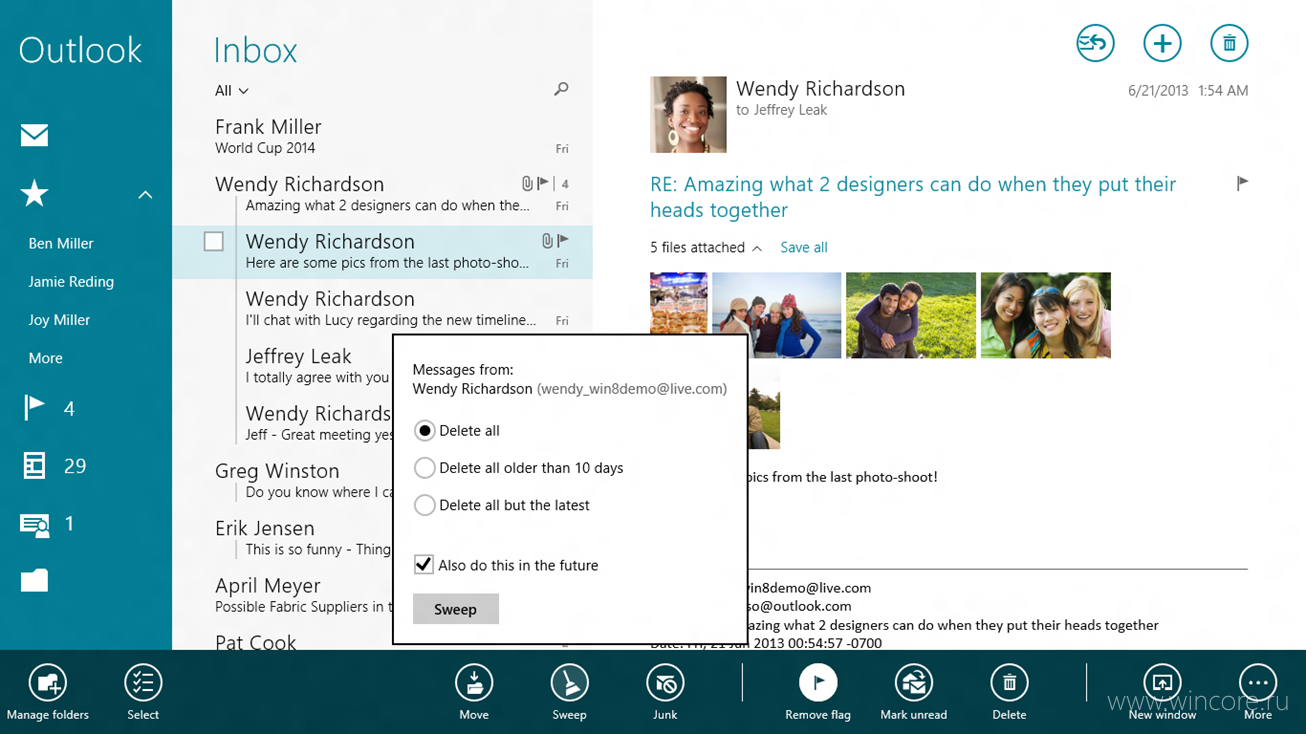Select Delete all but the latest
This screenshot has width=1306, height=734.
425,505
